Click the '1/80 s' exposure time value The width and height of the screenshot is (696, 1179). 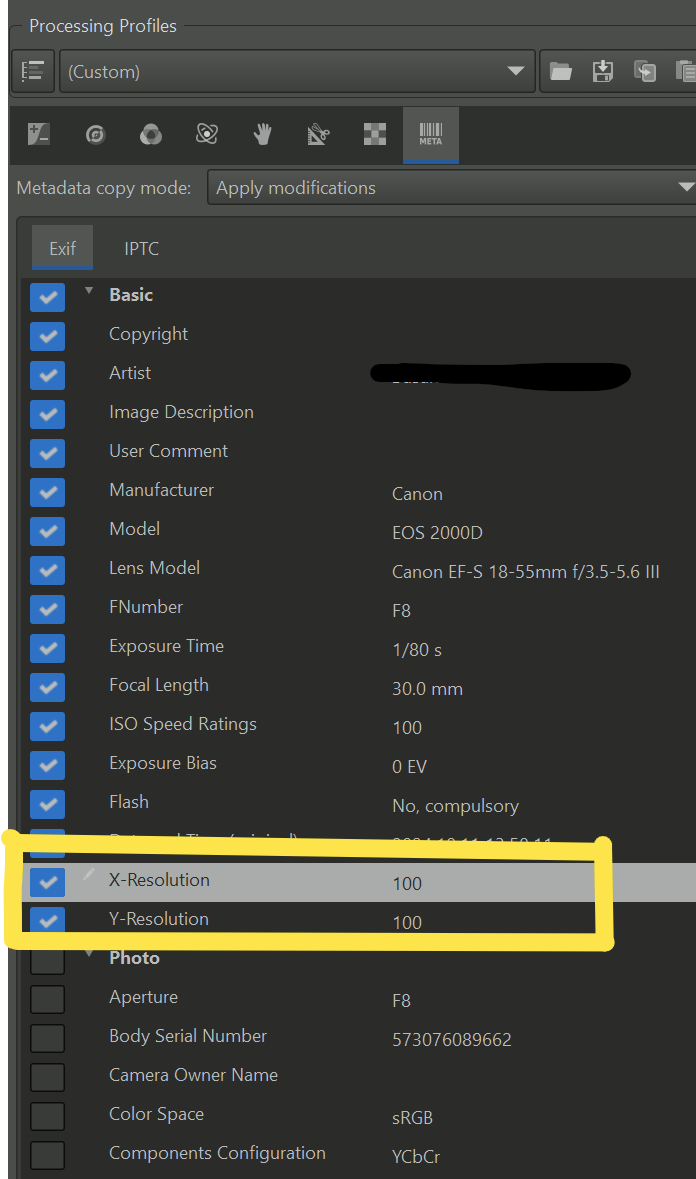click(417, 650)
